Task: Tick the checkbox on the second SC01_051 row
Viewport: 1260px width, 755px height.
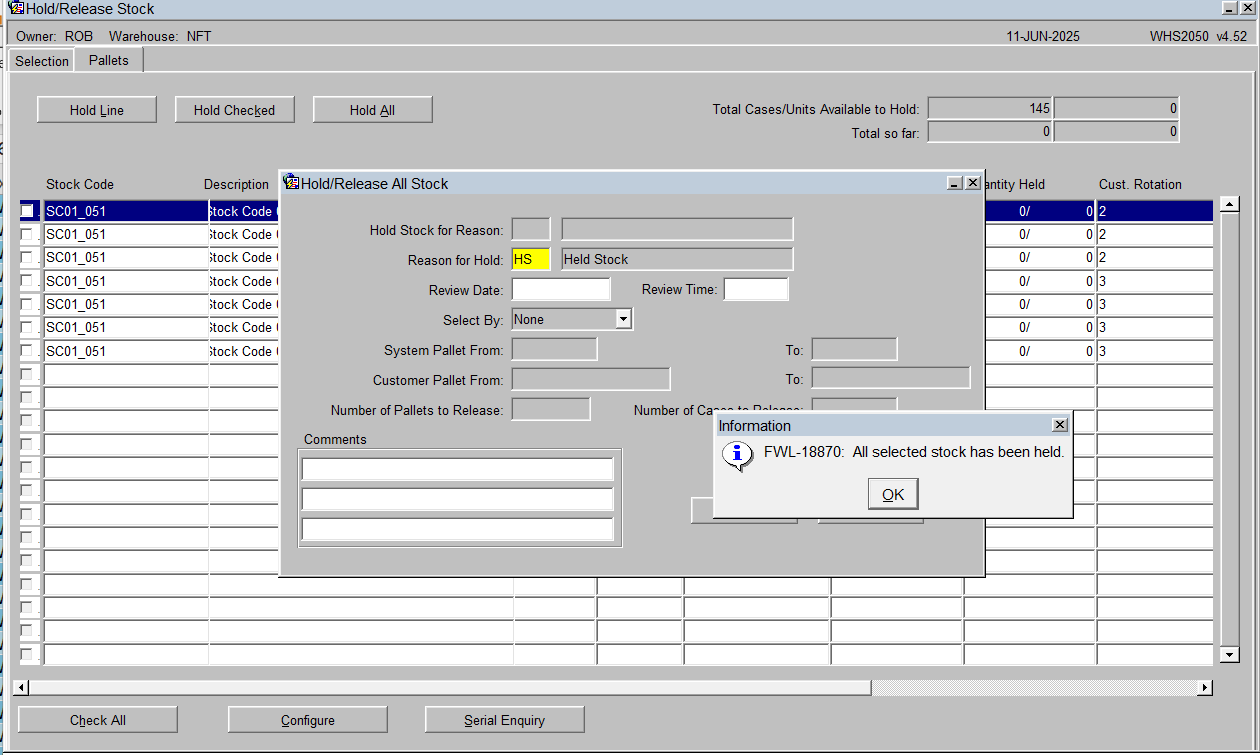Action: click(28, 234)
